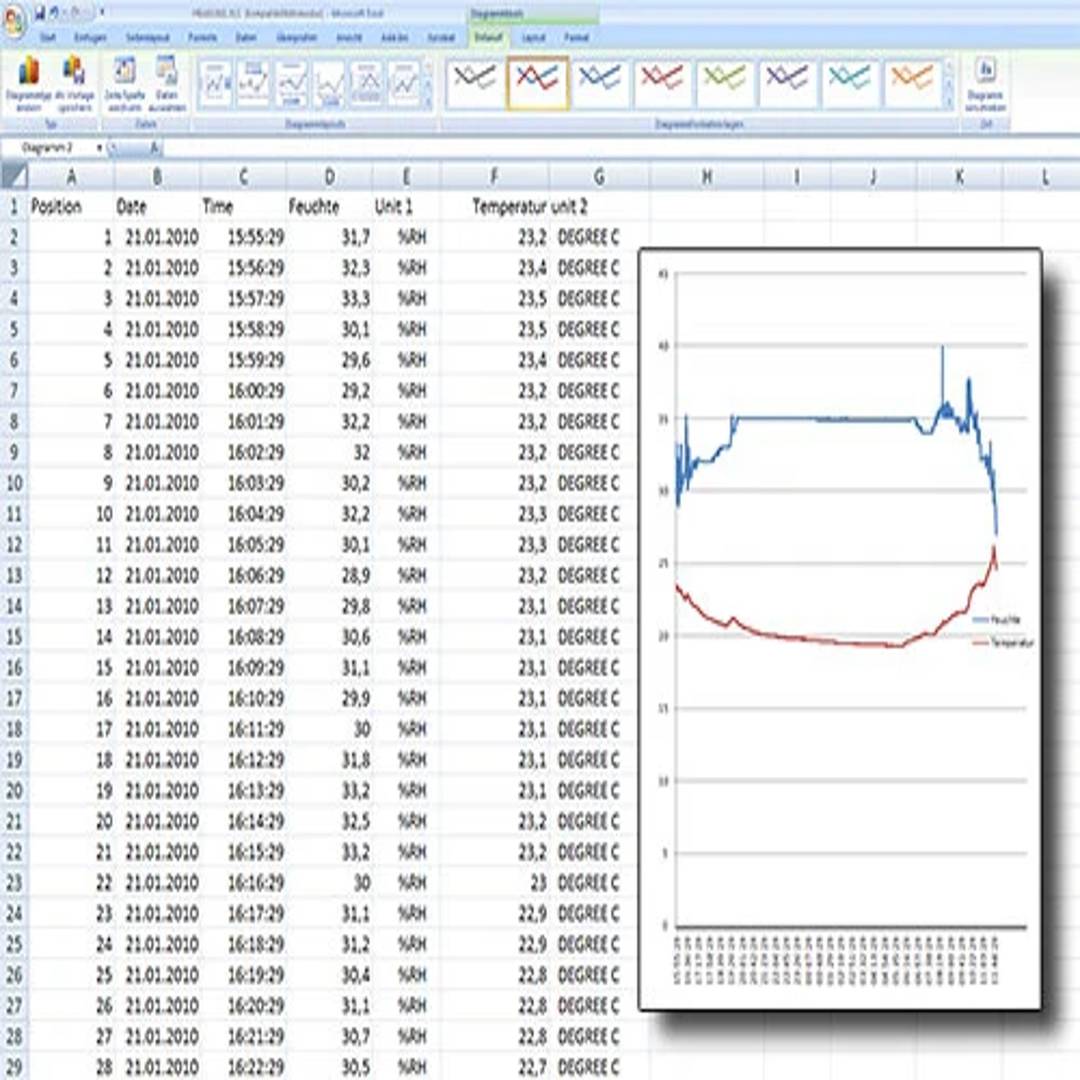
Task: Switch to the Layout chart tab
Action: pos(533,37)
